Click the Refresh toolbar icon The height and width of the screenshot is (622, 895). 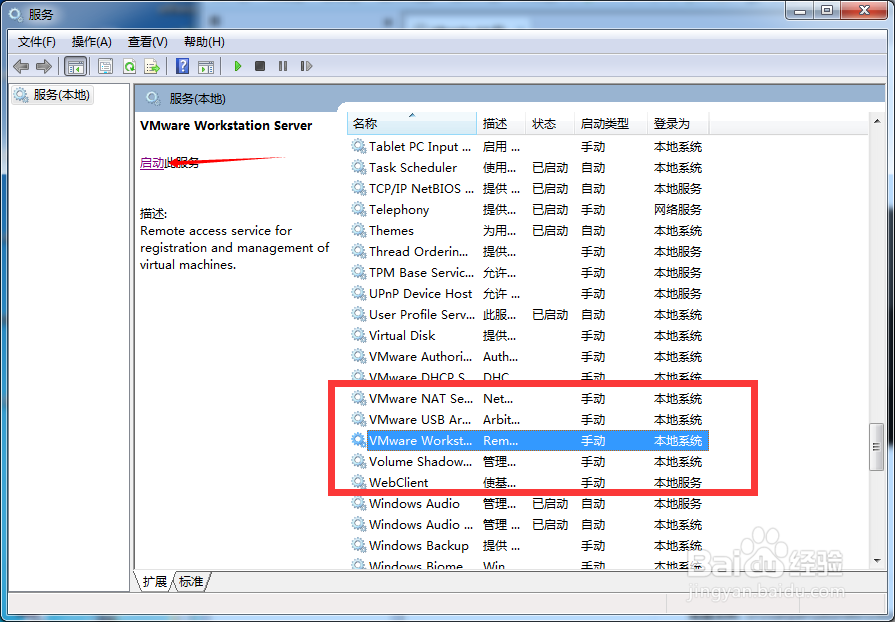click(130, 66)
